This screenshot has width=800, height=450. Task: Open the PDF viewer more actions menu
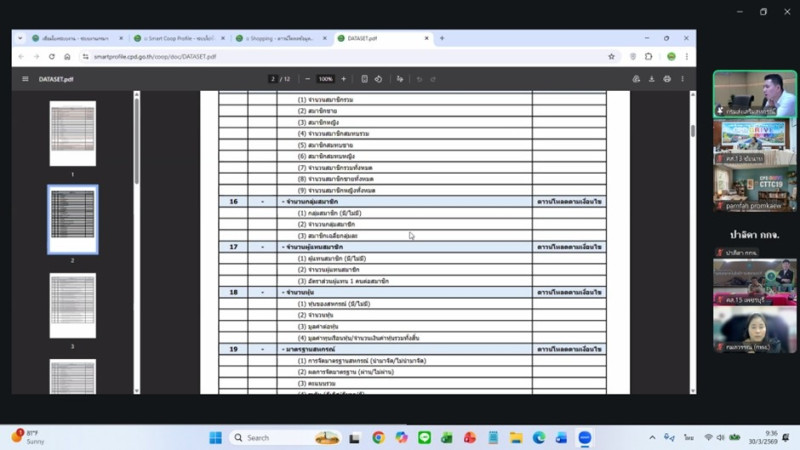point(683,79)
